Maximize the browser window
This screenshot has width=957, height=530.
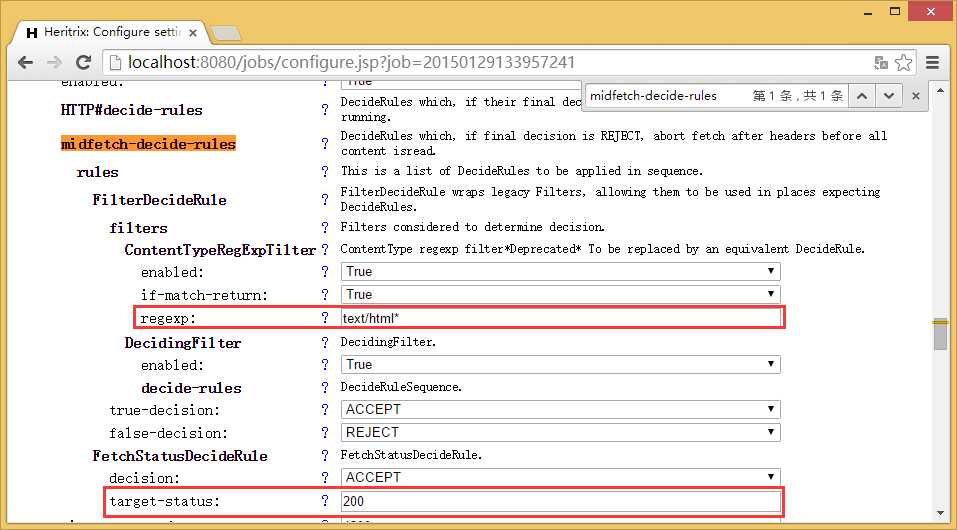895,11
